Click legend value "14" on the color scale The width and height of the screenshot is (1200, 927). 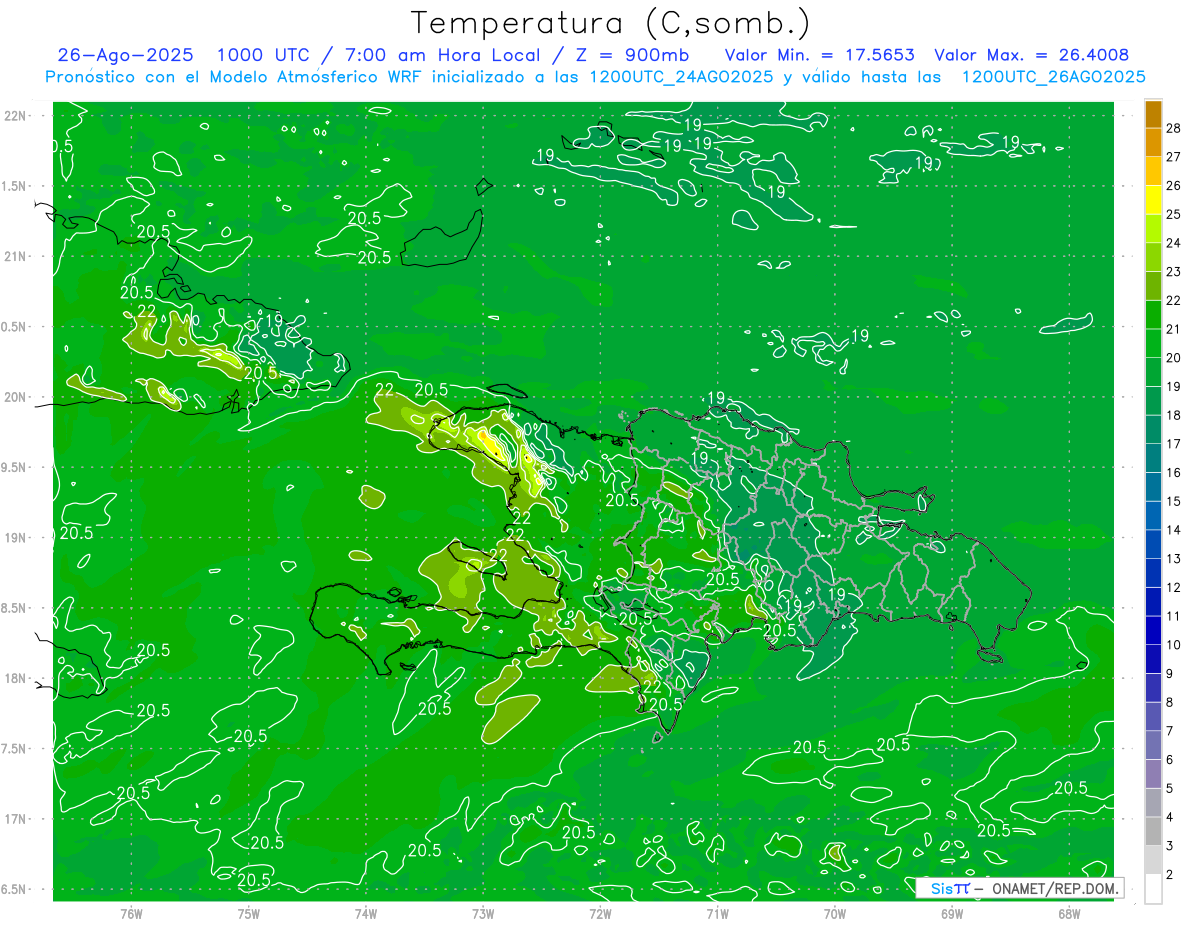1175,530
